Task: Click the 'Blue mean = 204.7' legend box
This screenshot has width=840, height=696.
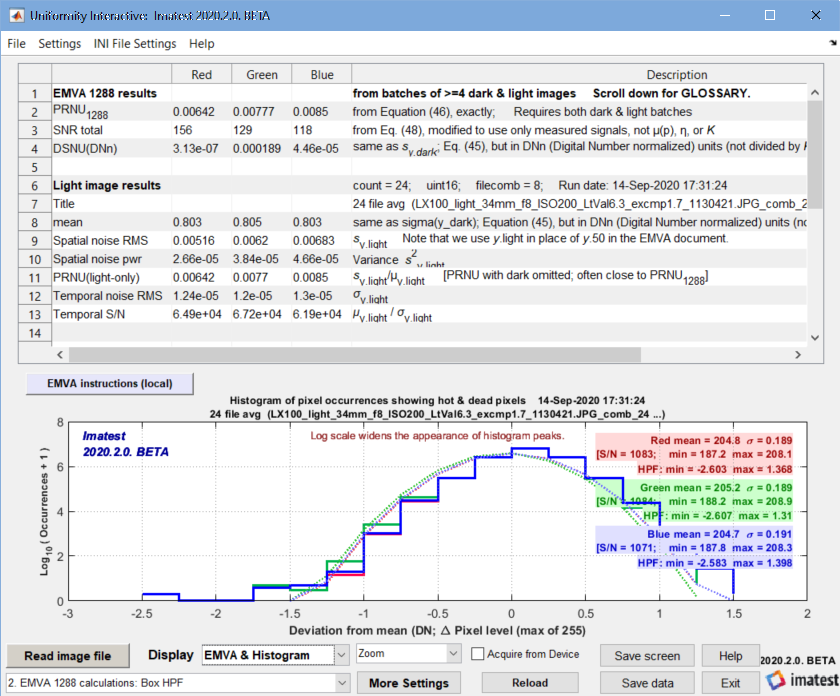Action: pos(694,548)
